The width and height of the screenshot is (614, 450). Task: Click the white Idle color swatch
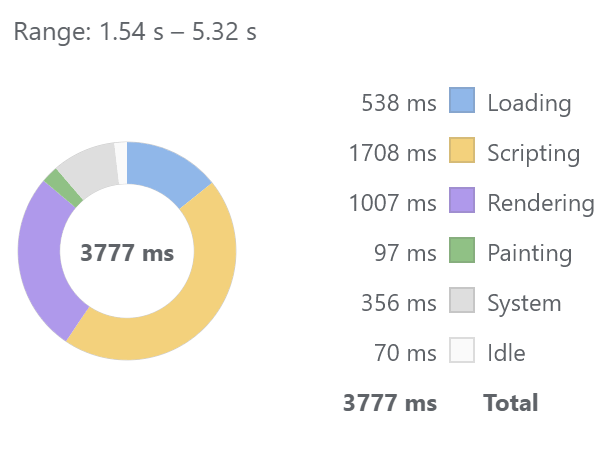pos(461,352)
